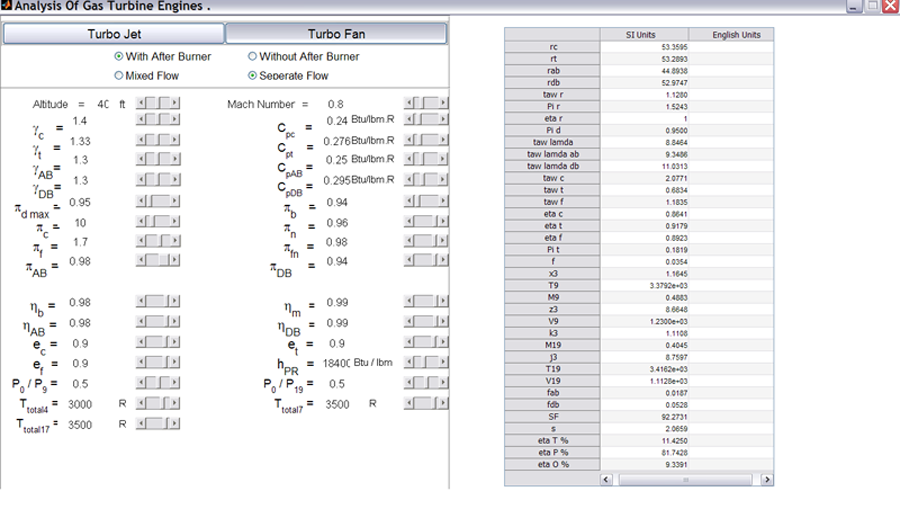Click left arrow of Ttotal4 slider
This screenshot has width=900, height=509.
141,403
